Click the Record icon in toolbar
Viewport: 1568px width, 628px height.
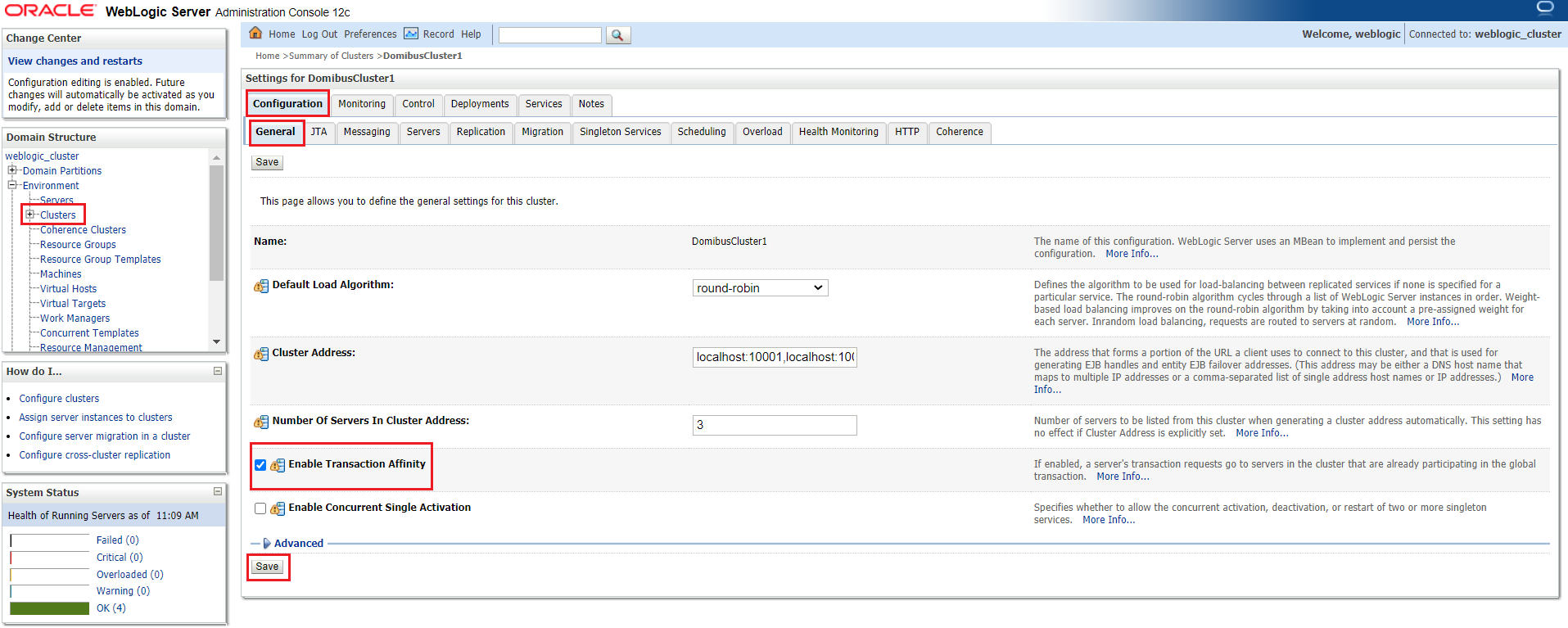(411, 34)
